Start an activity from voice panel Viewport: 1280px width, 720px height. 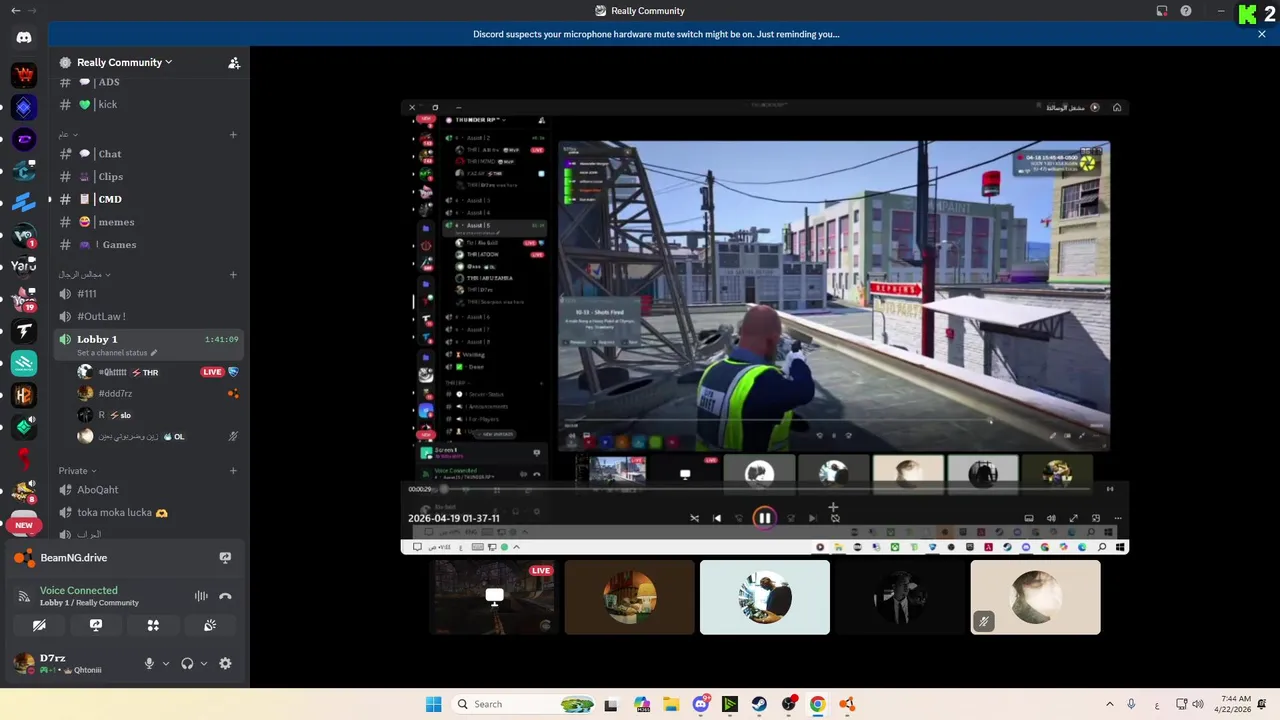pos(153,625)
